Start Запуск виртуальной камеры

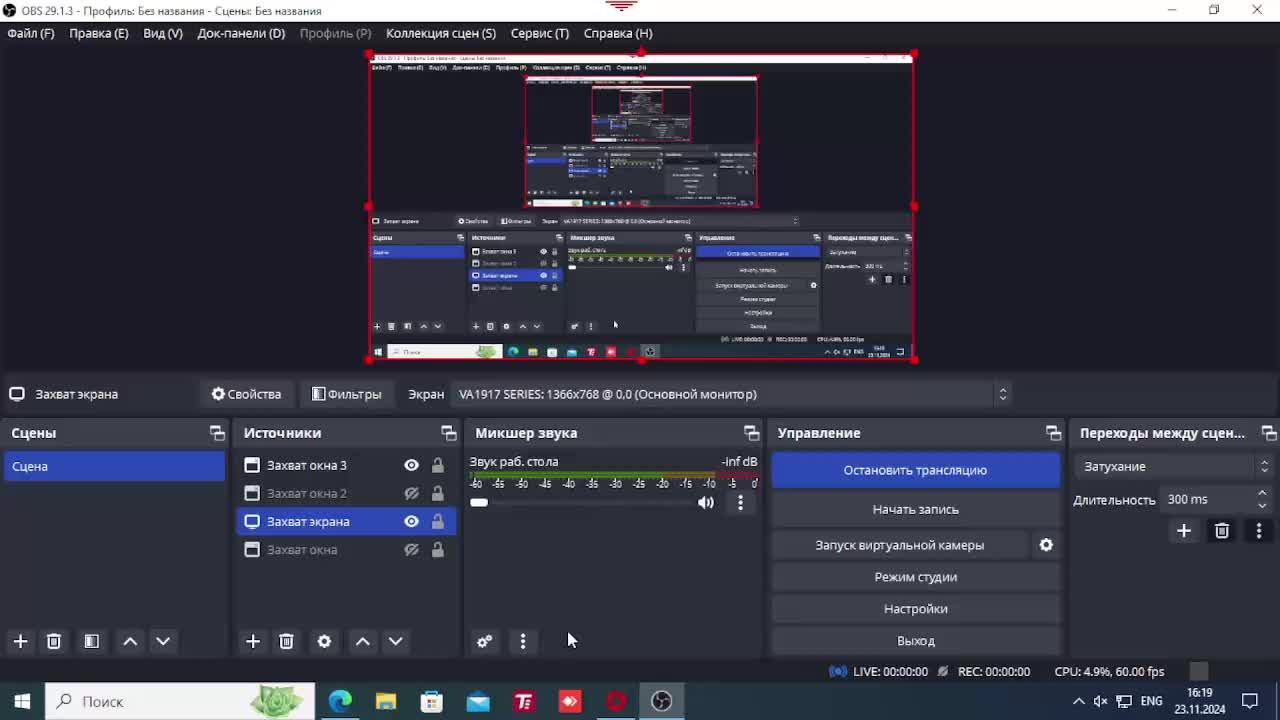tap(900, 545)
